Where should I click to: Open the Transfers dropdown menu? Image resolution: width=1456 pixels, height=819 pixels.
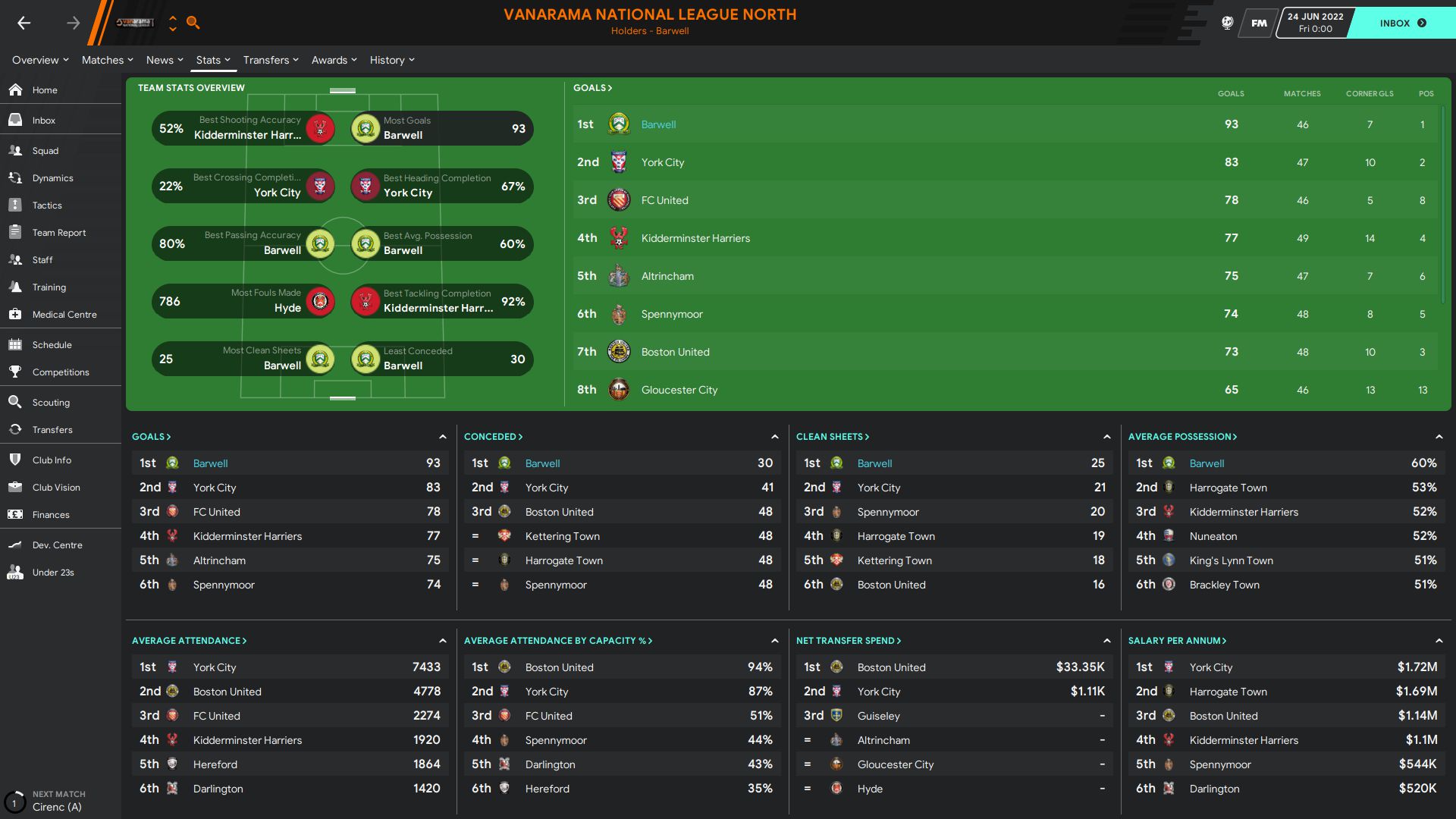271,60
